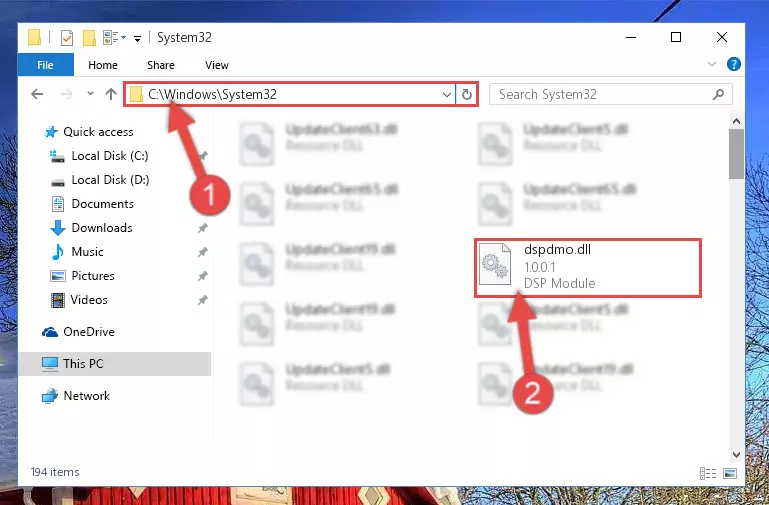This screenshot has width=769, height=505.
Task: Click the 194 items status text
Action: 55,472
